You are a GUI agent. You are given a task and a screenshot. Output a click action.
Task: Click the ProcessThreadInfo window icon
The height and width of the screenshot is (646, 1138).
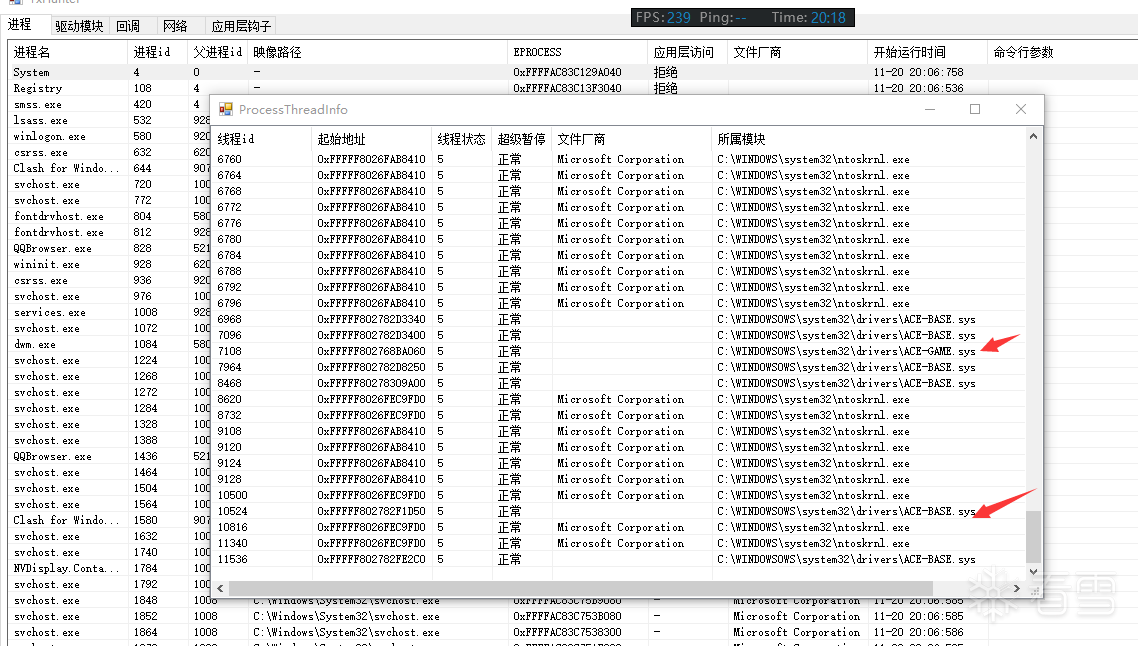[x=226, y=110]
